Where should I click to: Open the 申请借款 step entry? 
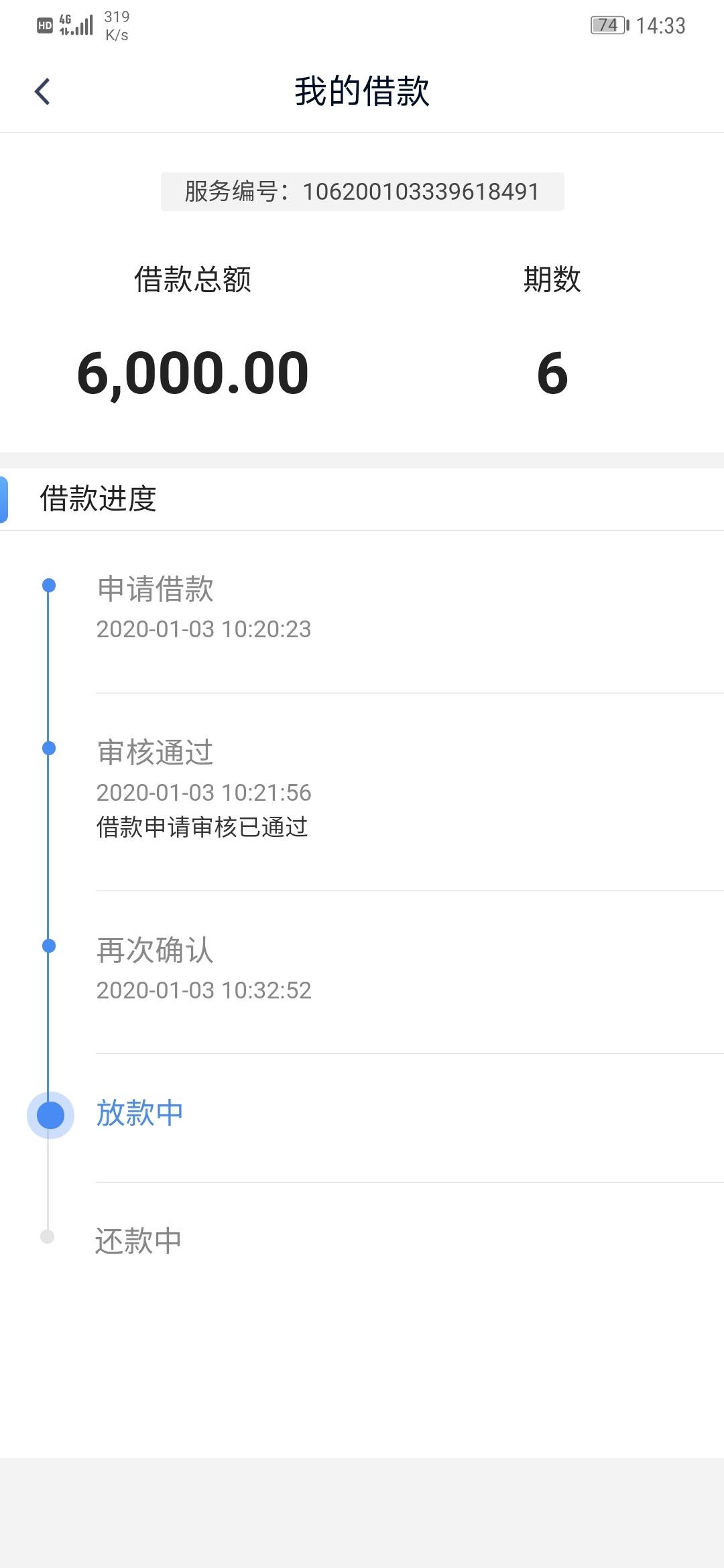click(410, 612)
